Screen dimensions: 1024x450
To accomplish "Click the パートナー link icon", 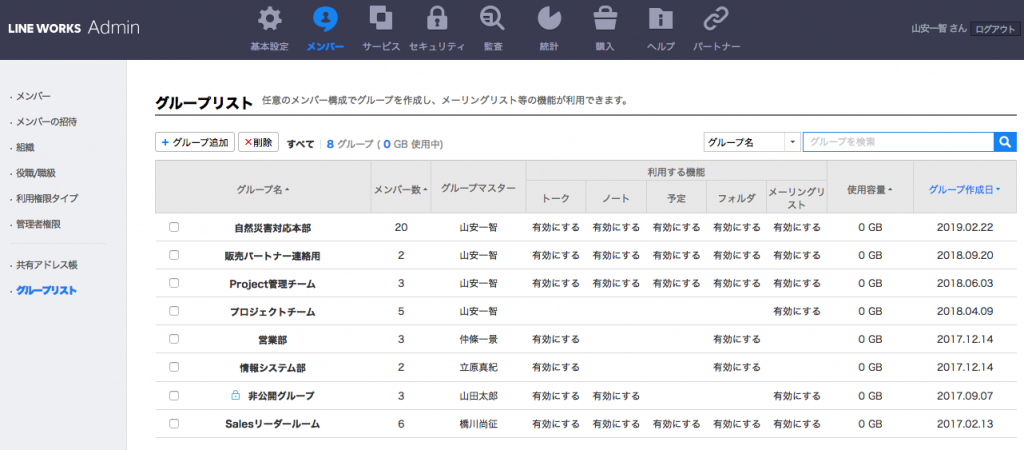I will (x=716, y=20).
